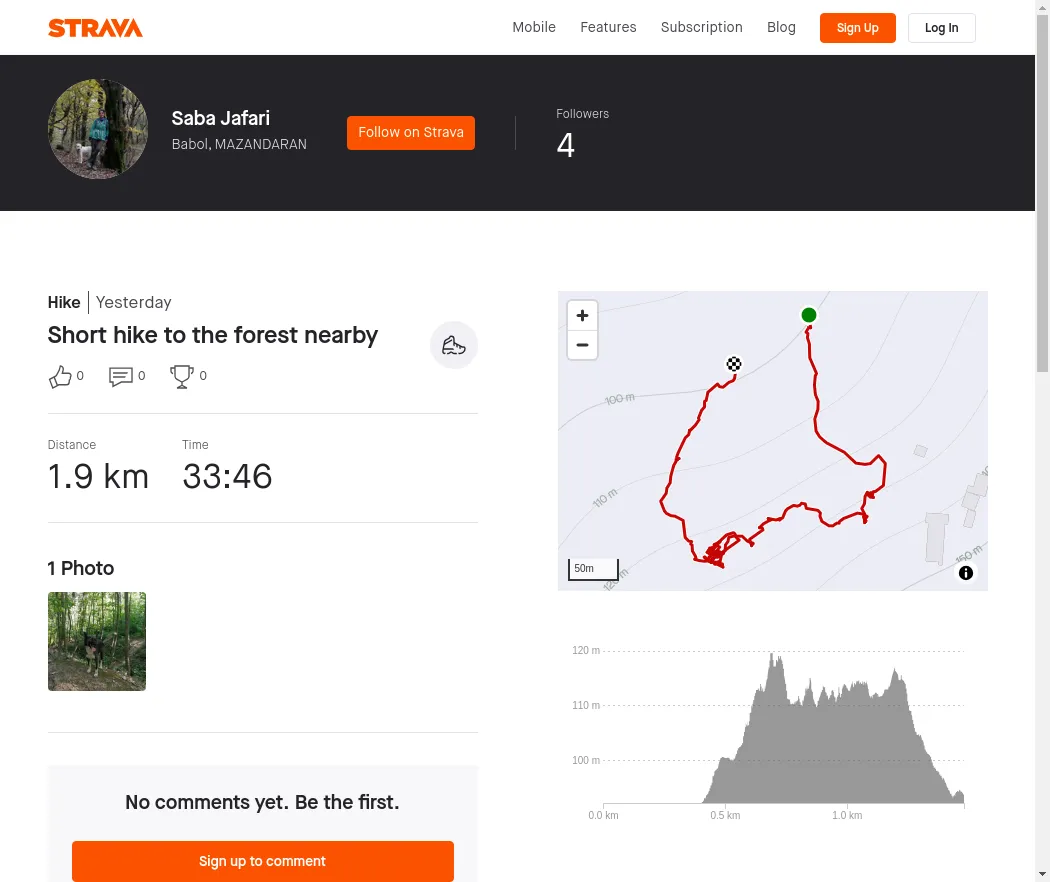The width and height of the screenshot is (1050, 882).
Task: Click the Strava logo
Action: pyautogui.click(x=95, y=28)
